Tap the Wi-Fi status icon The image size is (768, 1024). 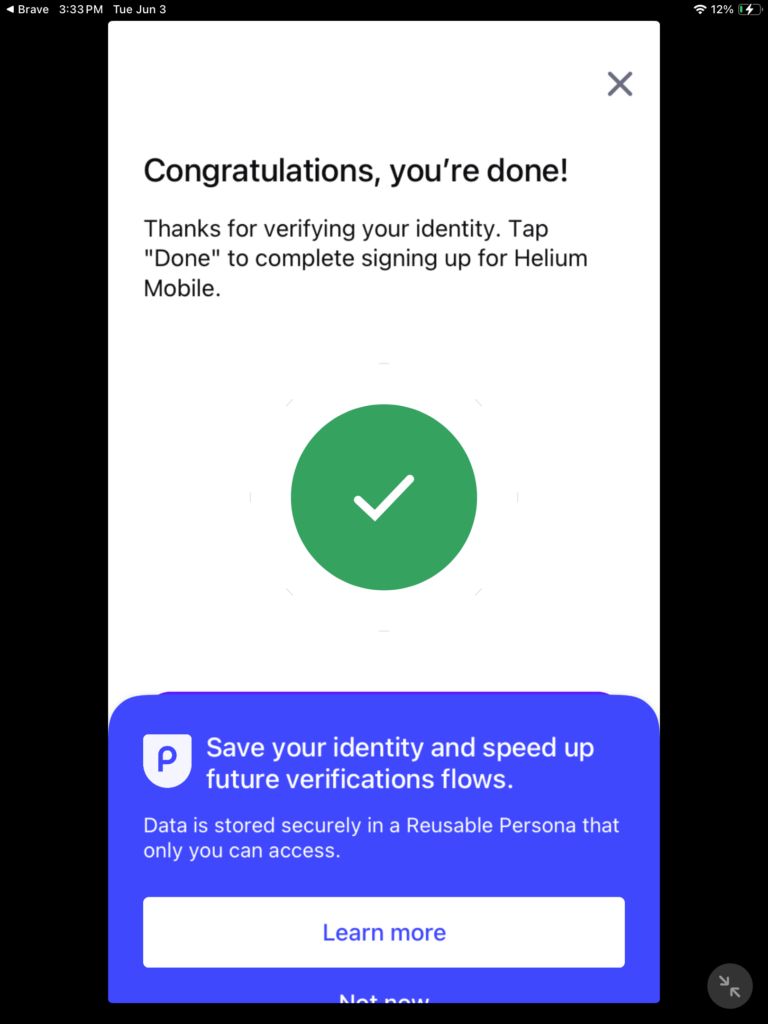[699, 9]
